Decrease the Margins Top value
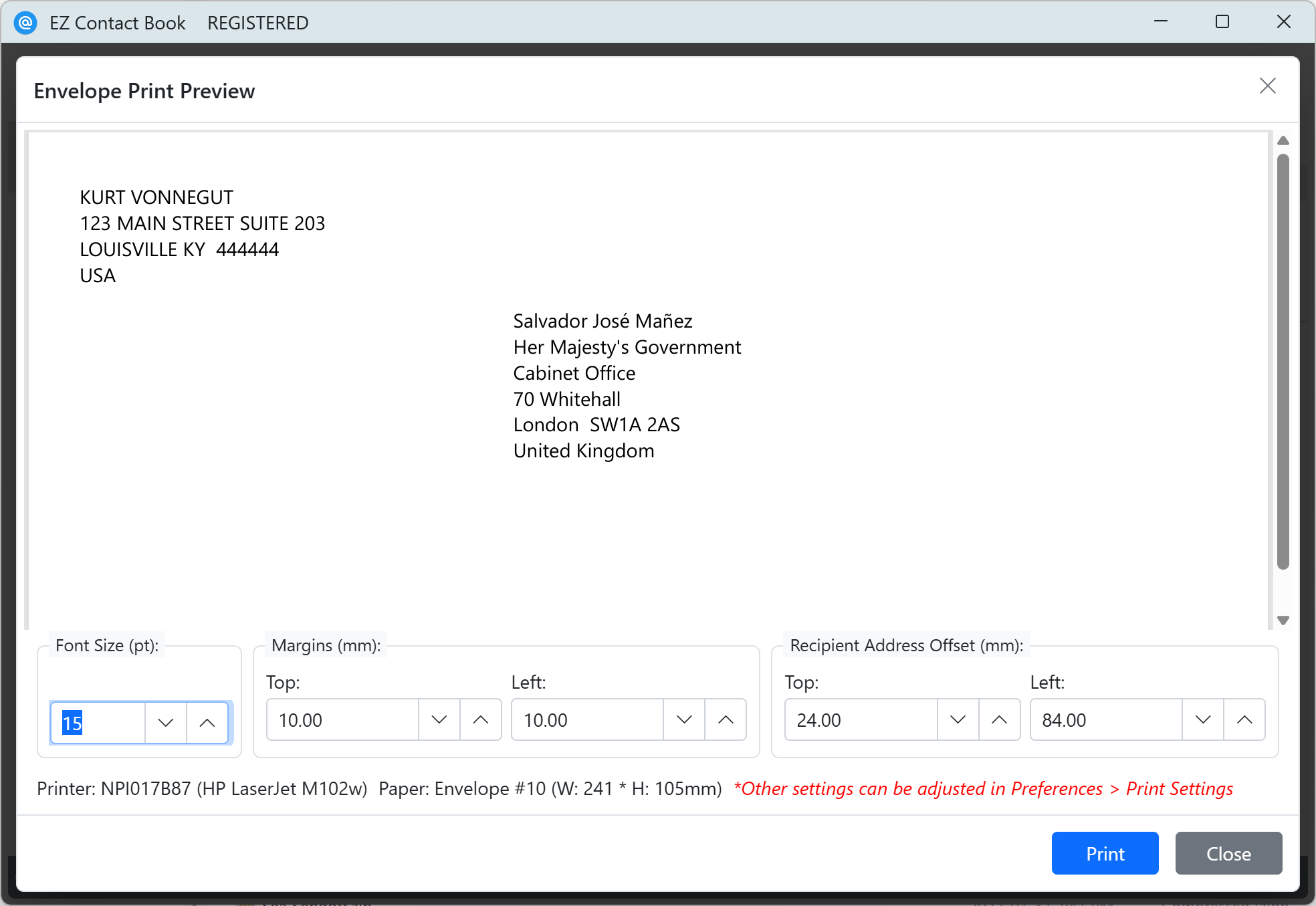Viewport: 1316px width, 906px height. tap(439, 720)
